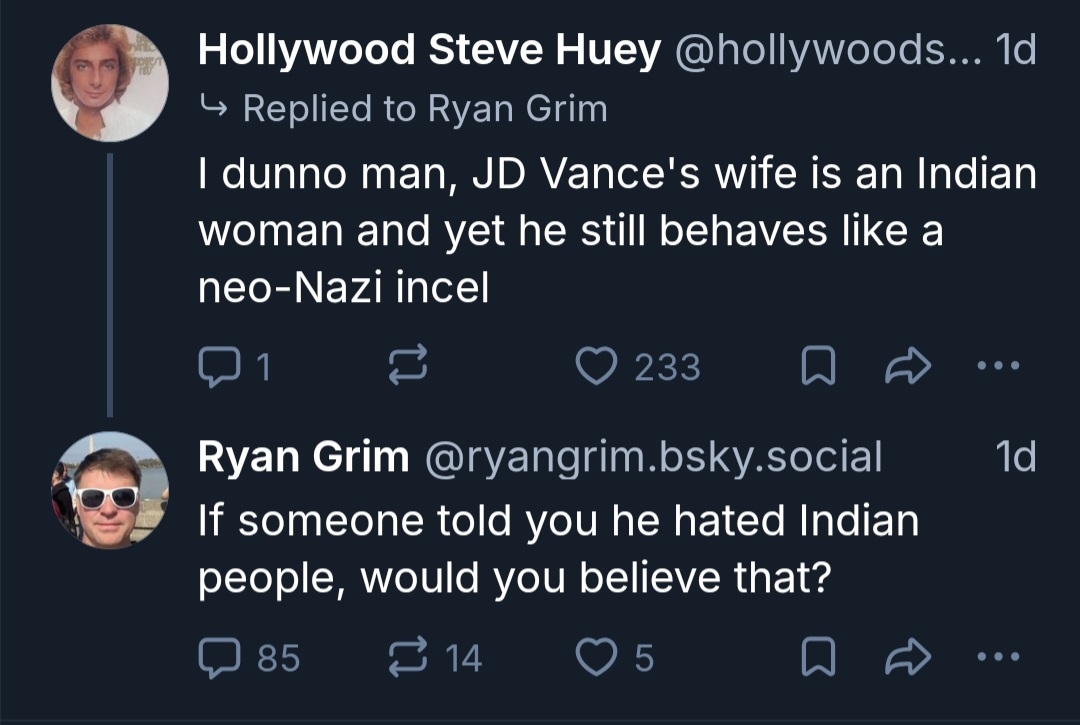
Task: Go to Hollywood Steve Huey's profile name
Action: 429,52
